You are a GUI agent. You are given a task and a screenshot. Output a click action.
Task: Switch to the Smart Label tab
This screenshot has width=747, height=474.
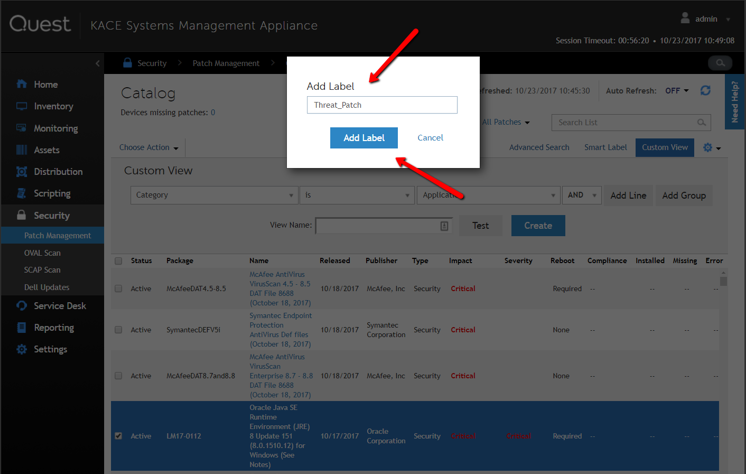(x=603, y=148)
